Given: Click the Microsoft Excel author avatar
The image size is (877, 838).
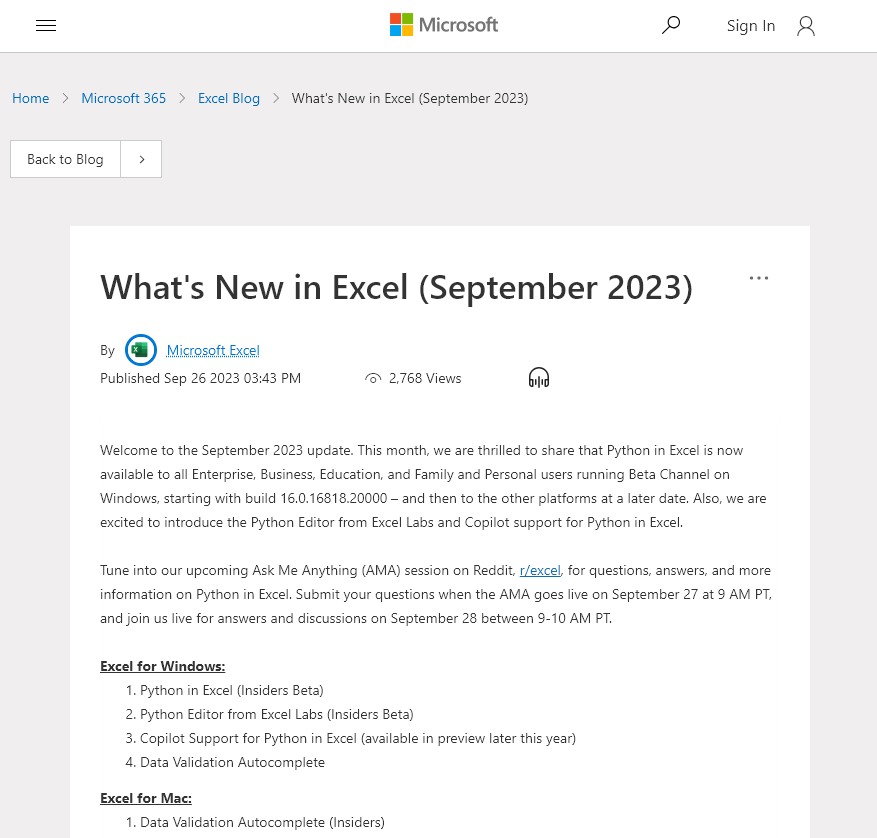Looking at the screenshot, I should tap(140, 350).
